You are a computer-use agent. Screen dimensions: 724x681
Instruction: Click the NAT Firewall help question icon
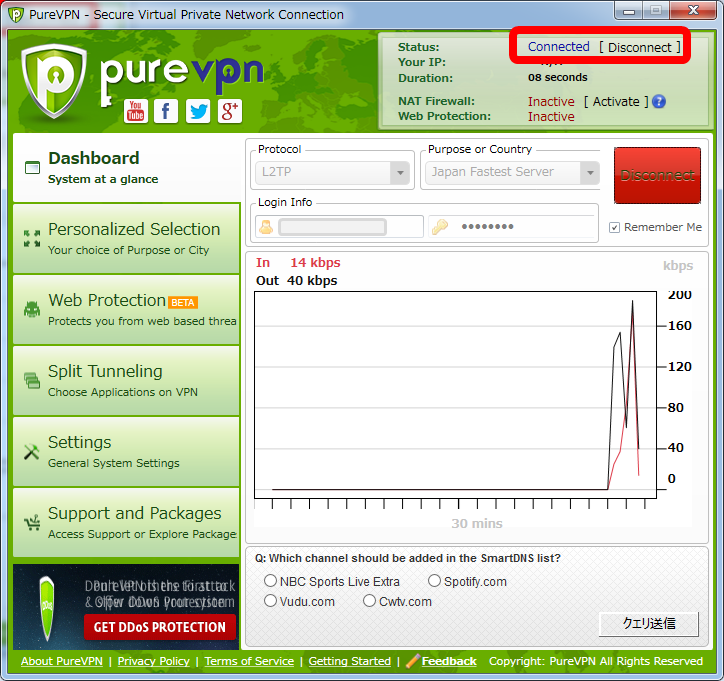click(659, 102)
